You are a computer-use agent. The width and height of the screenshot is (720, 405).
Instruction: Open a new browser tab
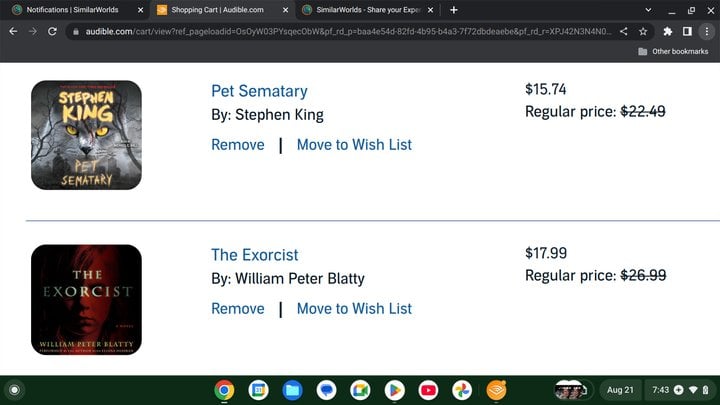454,10
